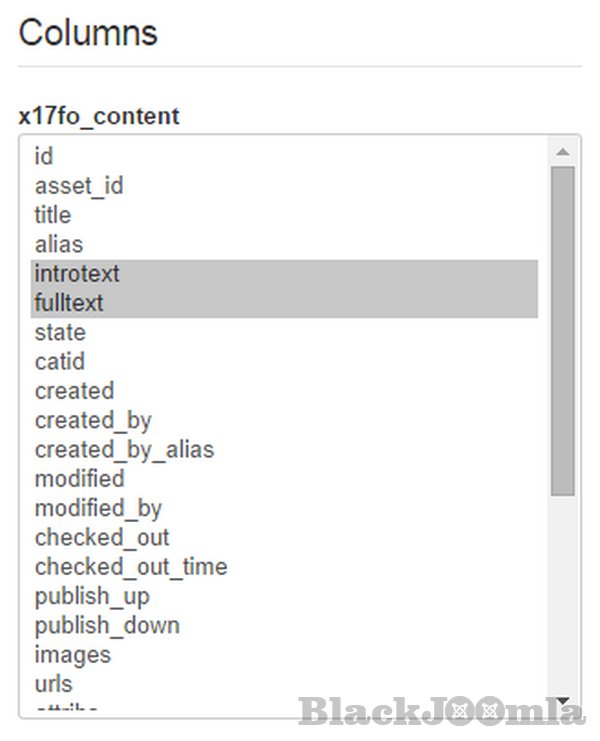Screen dimensions: 600x741
Task: Select checked_out in the list
Action: 102,537
